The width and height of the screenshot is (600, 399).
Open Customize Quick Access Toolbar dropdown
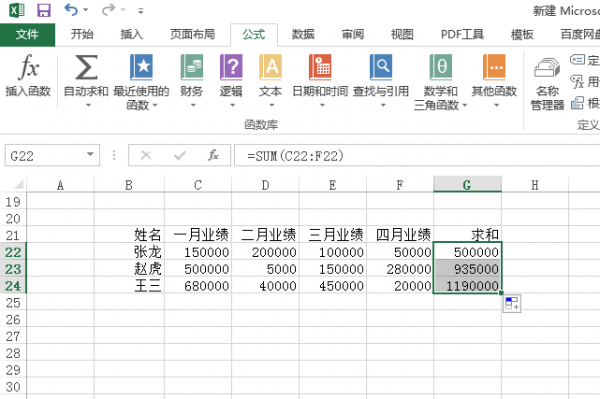click(141, 11)
